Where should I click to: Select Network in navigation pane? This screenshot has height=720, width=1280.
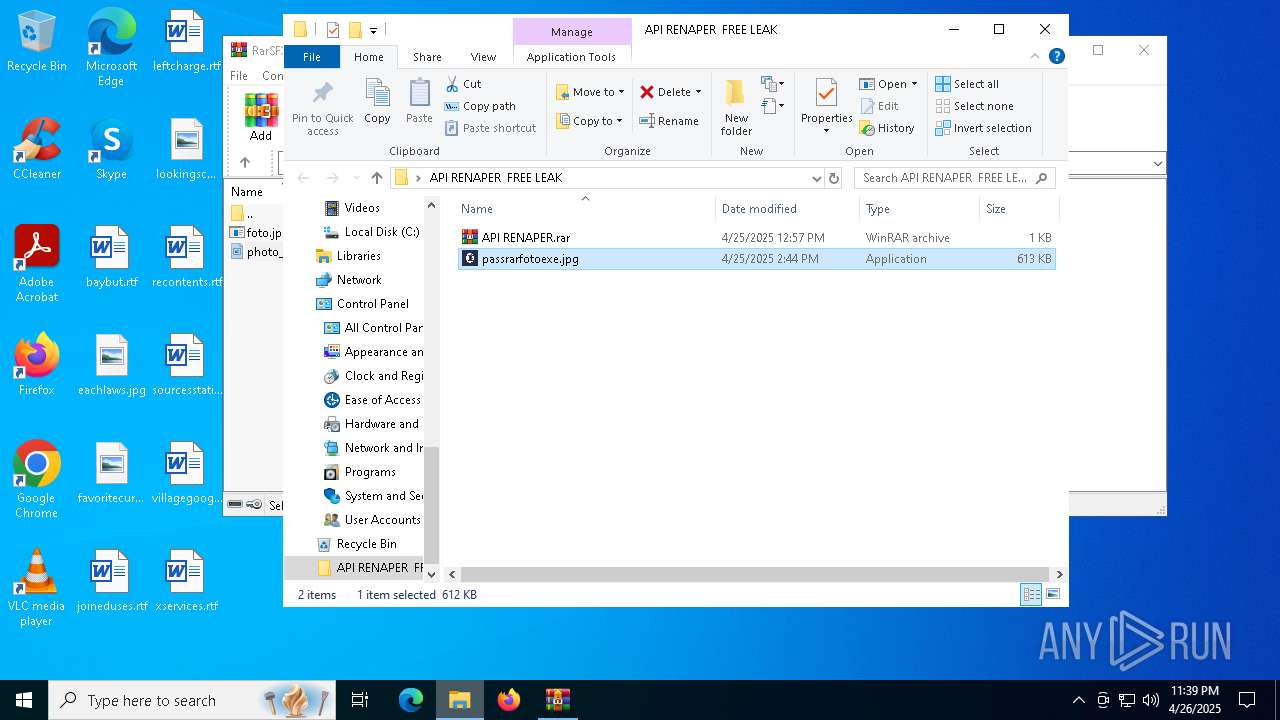coord(349,280)
